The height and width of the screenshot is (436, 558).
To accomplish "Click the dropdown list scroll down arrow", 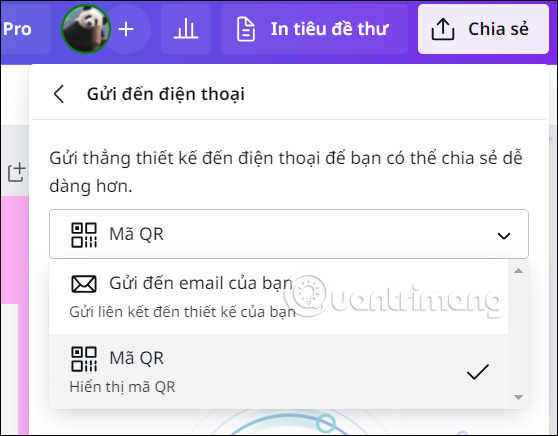I will 518,397.
